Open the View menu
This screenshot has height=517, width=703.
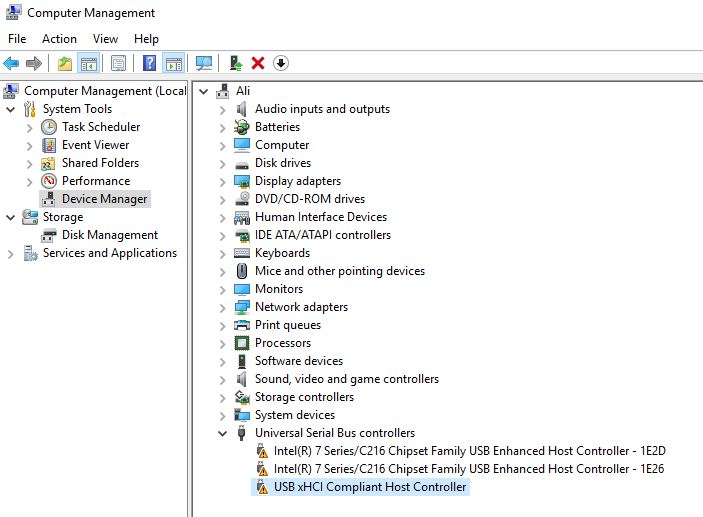(105, 38)
